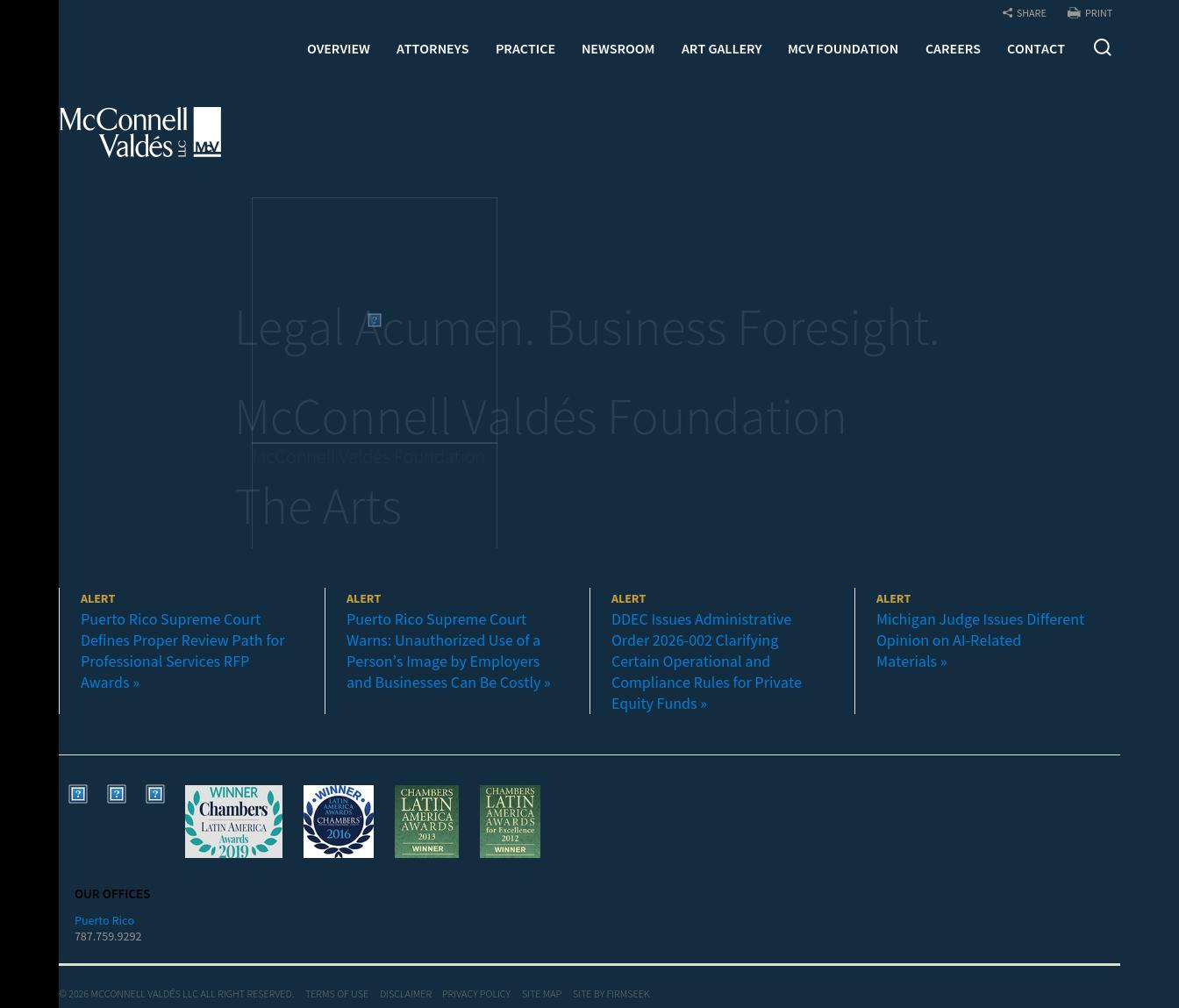Image resolution: width=1179 pixels, height=1008 pixels.
Task: Open the Overview menu
Action: [338, 49]
